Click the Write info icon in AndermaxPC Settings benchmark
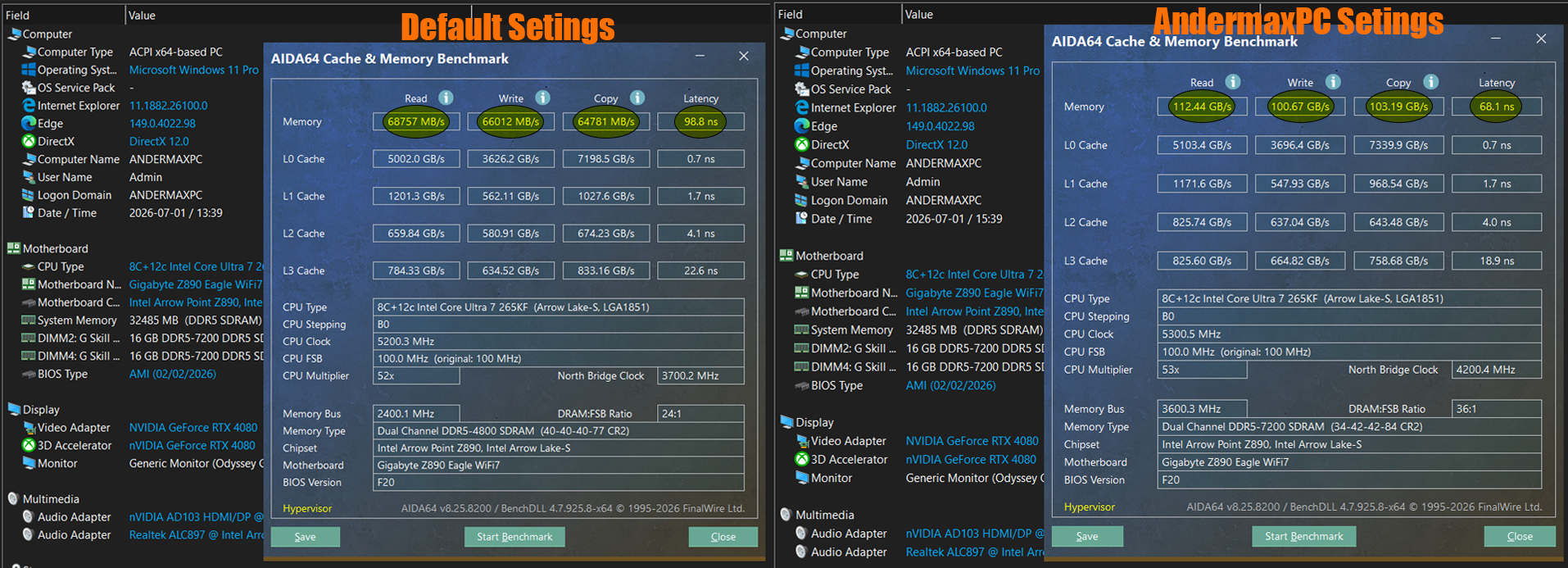This screenshot has width=1568, height=568. point(1333,82)
